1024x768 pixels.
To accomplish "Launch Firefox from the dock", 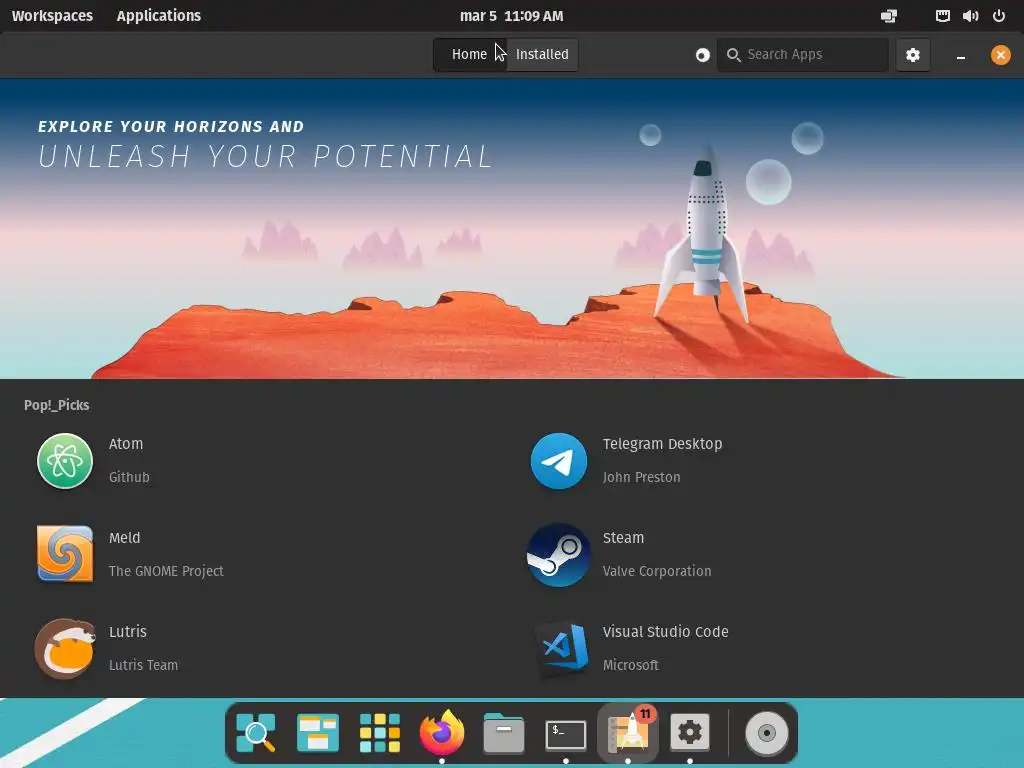I will click(441, 732).
